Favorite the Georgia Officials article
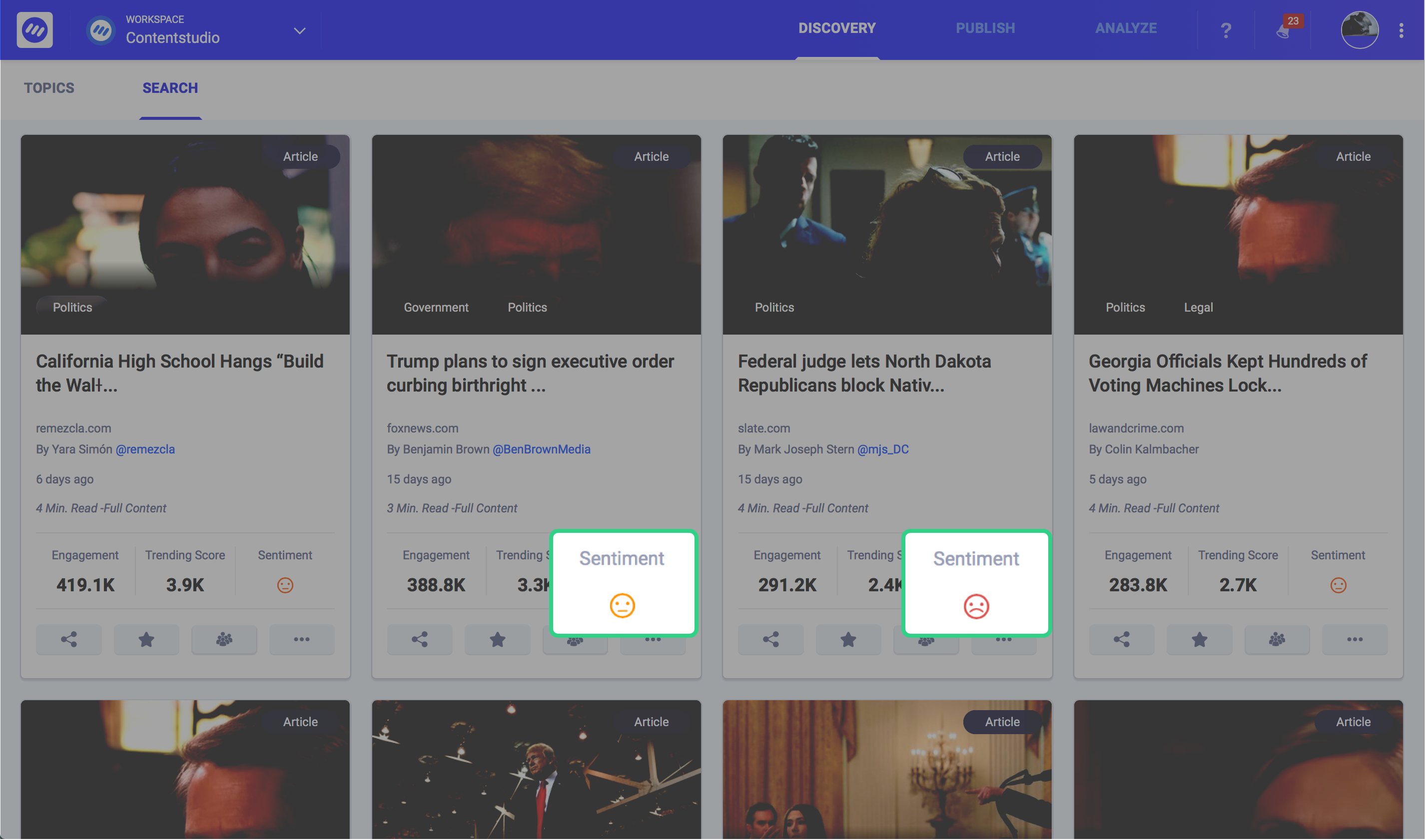This screenshot has height=840, width=1425. click(1199, 640)
